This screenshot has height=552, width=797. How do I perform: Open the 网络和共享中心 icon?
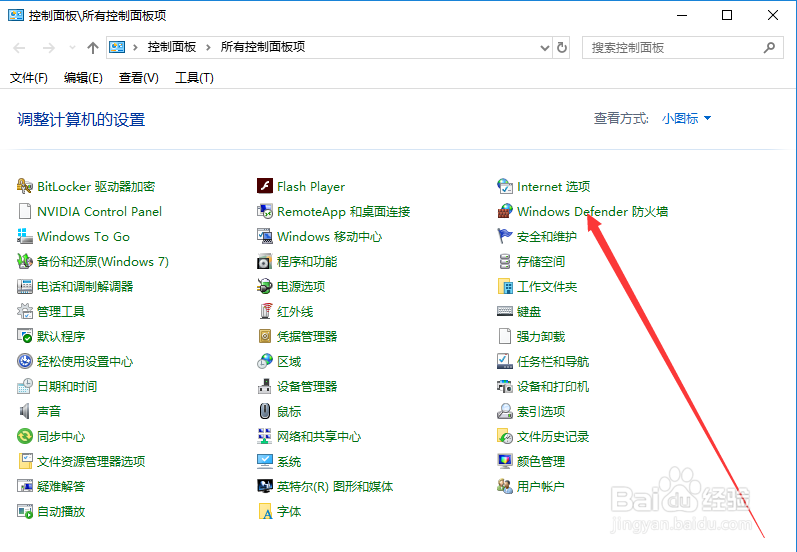265,436
